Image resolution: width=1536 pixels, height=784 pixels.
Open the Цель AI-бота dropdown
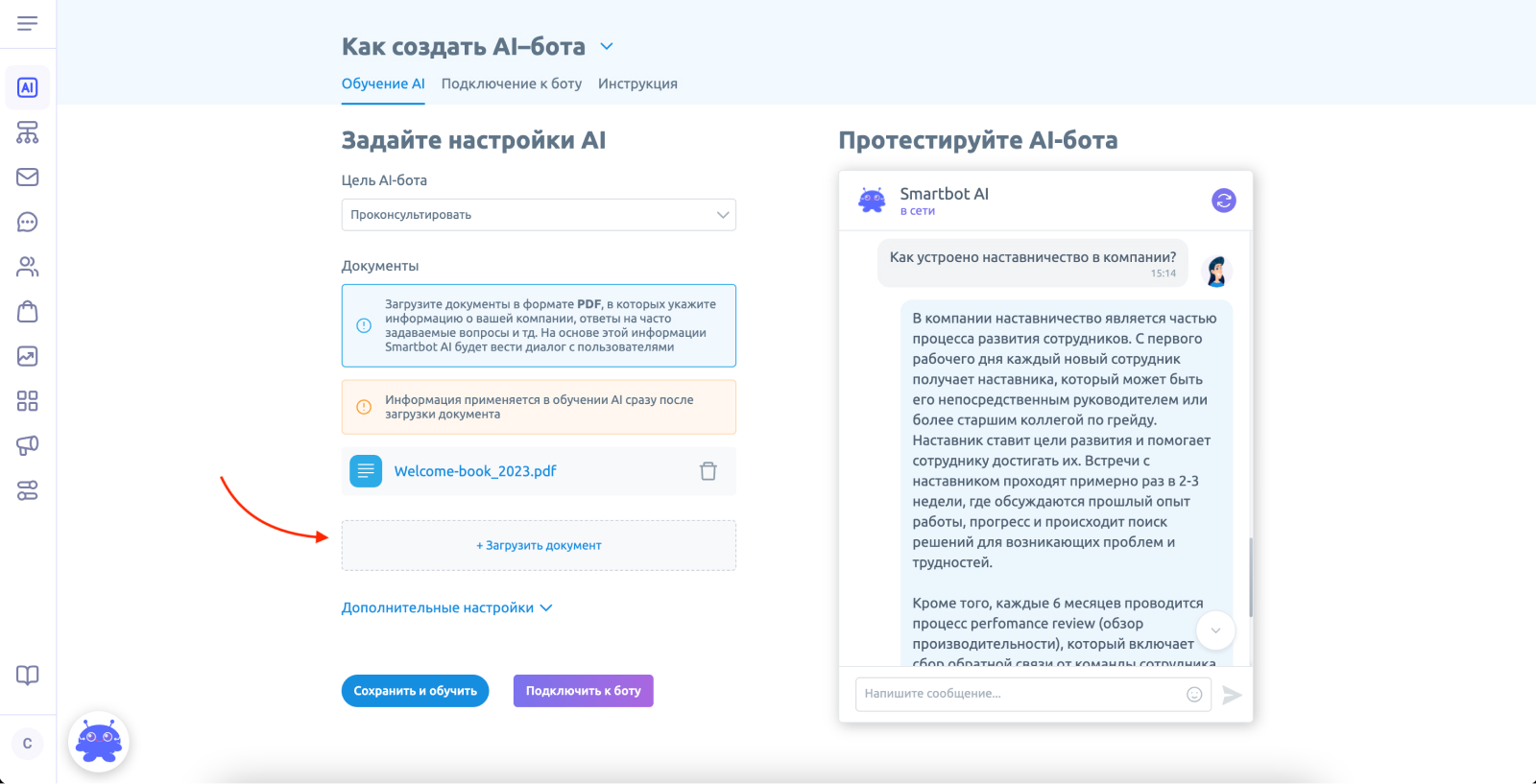[x=539, y=215]
